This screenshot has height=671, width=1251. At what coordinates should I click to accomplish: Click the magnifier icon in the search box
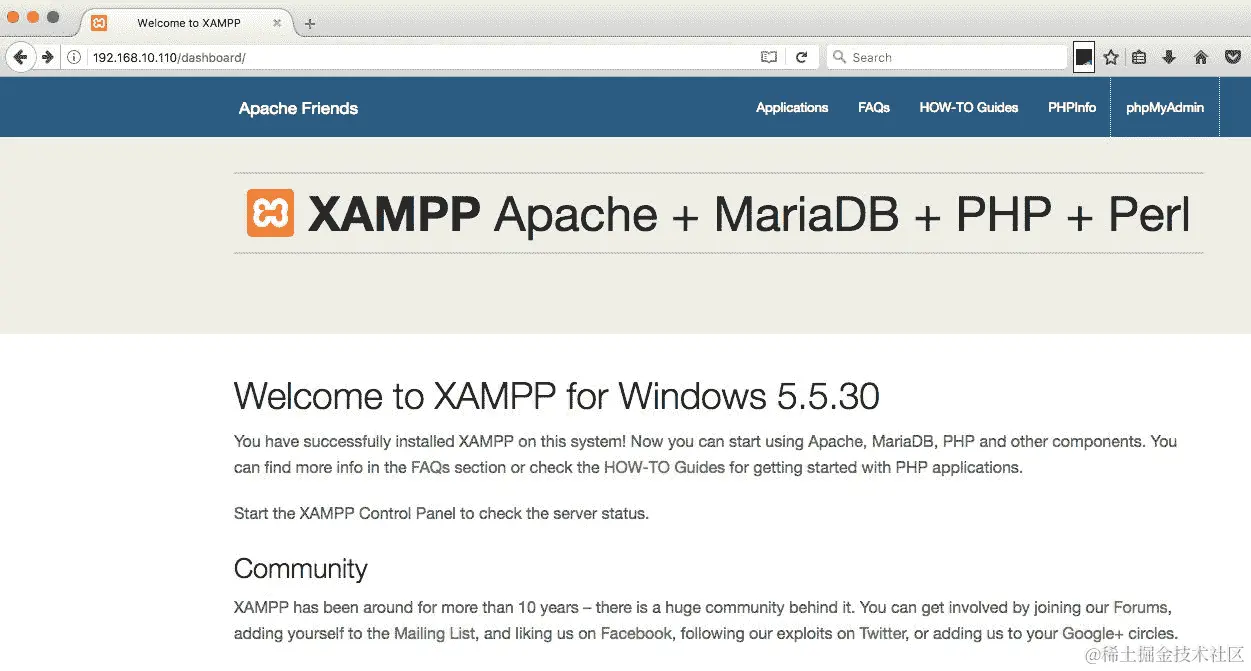coord(839,57)
